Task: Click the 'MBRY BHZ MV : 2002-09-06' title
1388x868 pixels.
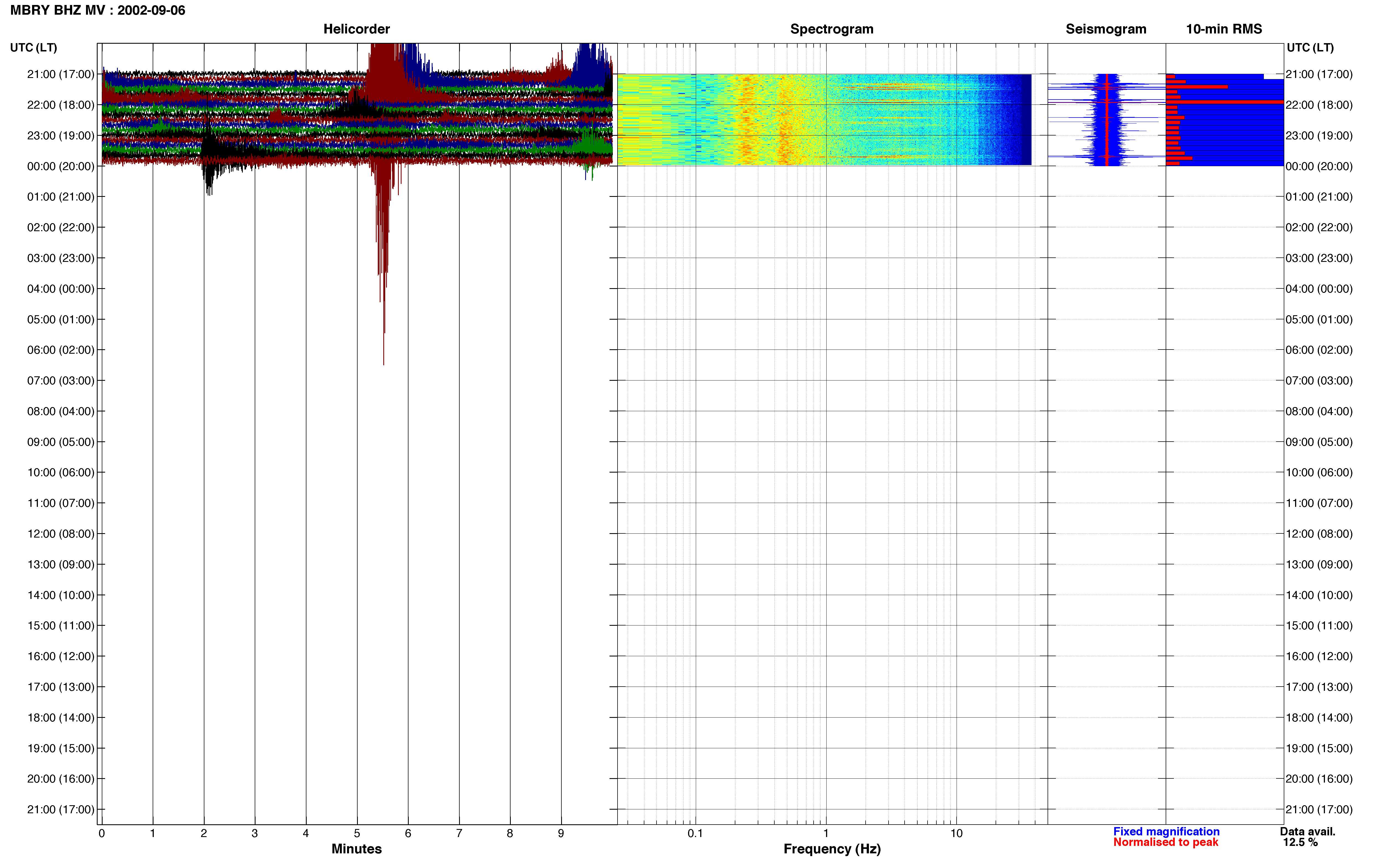Action: [x=98, y=10]
